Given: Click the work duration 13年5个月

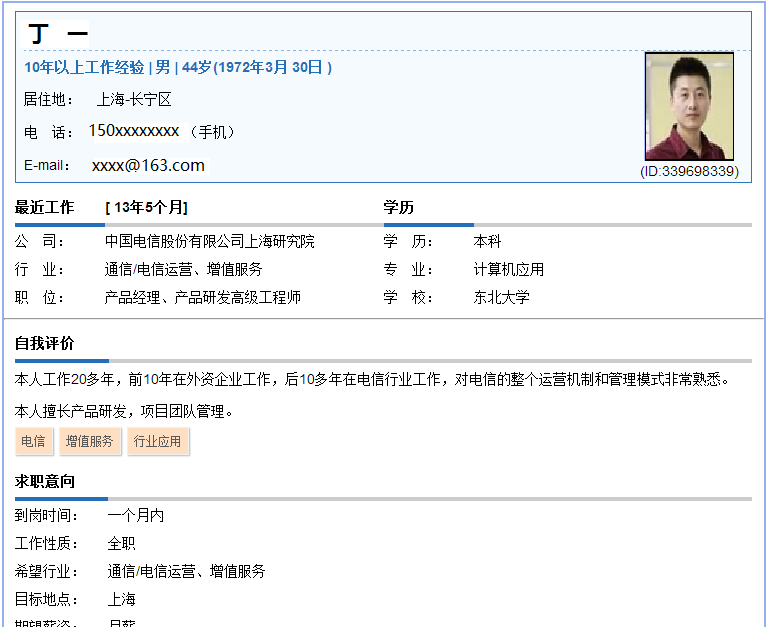Looking at the screenshot, I should [147, 207].
